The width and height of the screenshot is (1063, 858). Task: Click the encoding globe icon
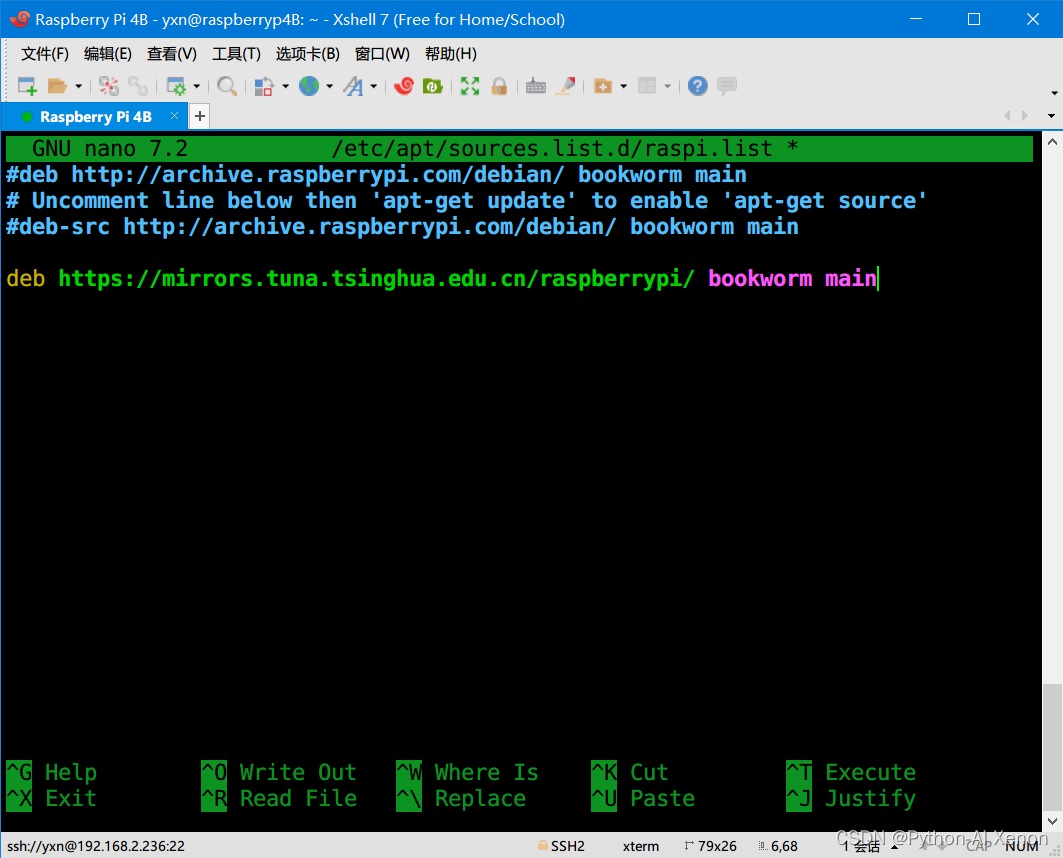(x=309, y=86)
